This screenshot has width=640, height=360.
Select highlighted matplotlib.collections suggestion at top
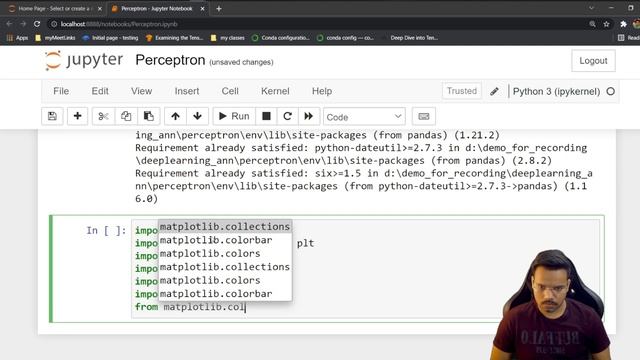tap(225, 227)
